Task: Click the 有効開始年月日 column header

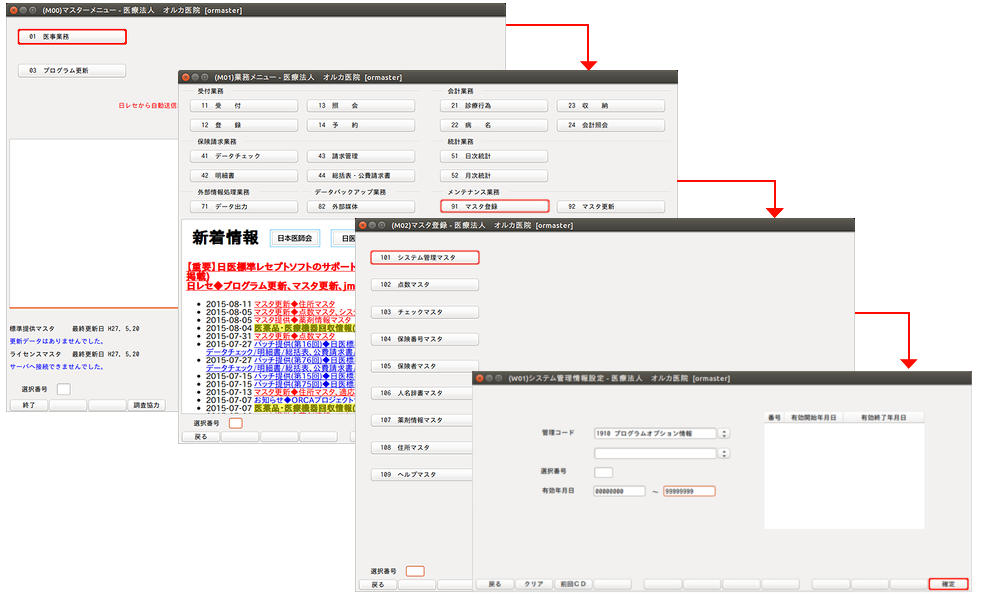Action: [x=814, y=418]
